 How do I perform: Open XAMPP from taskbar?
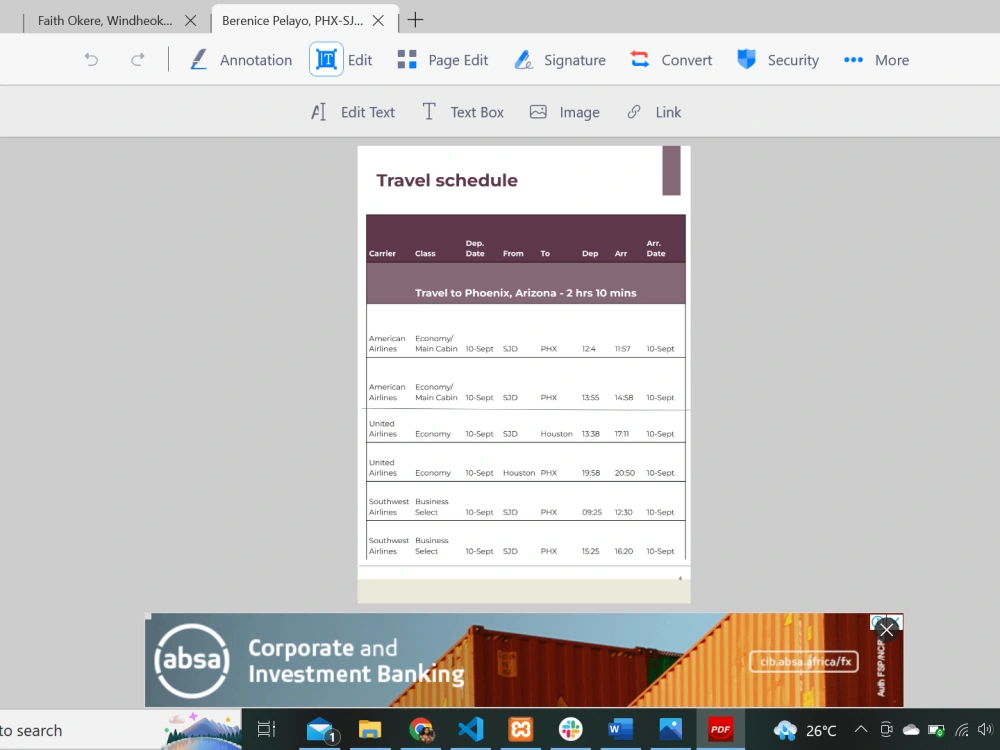pos(520,729)
